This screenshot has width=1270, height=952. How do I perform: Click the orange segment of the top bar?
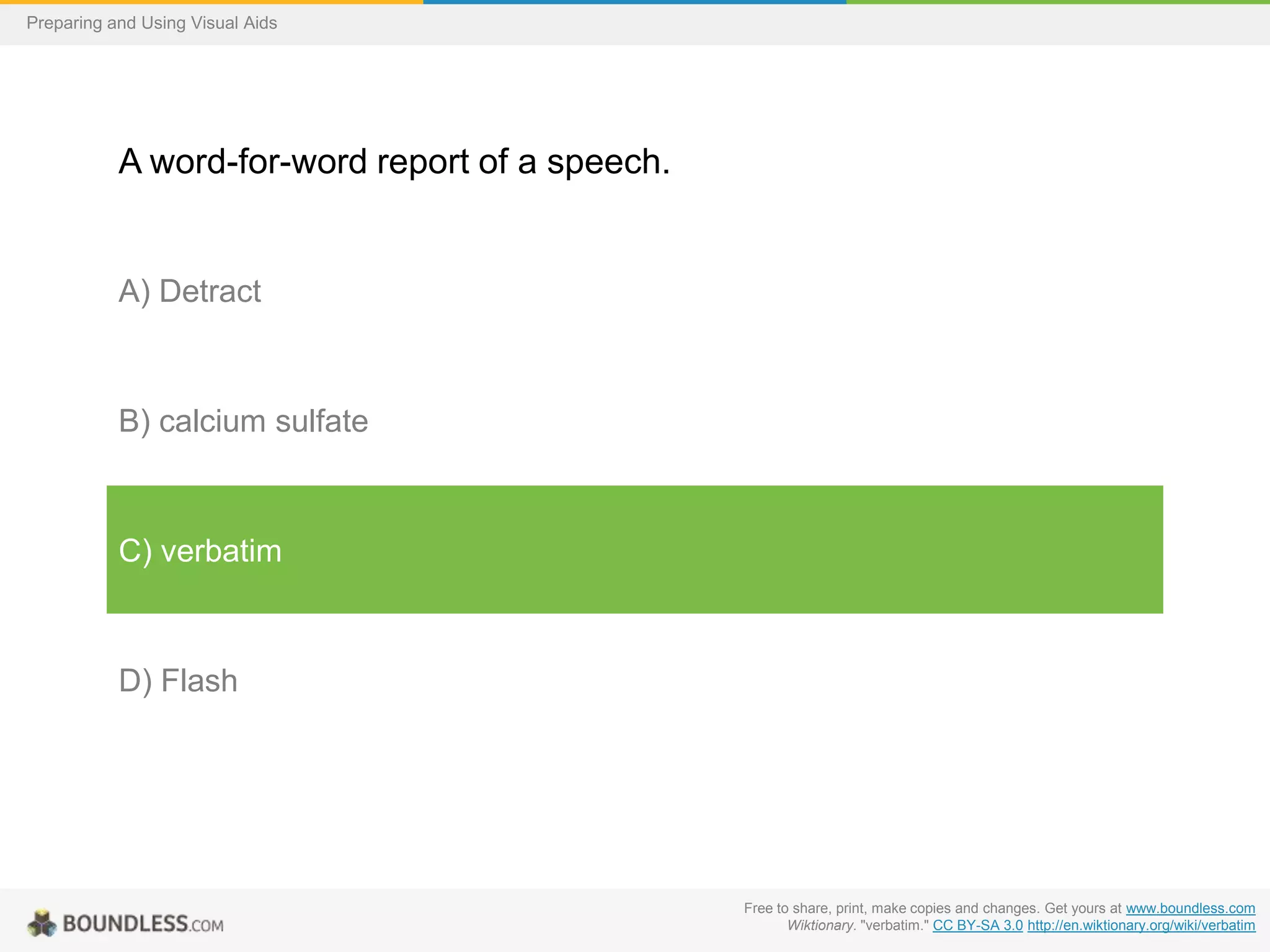[211, 2]
